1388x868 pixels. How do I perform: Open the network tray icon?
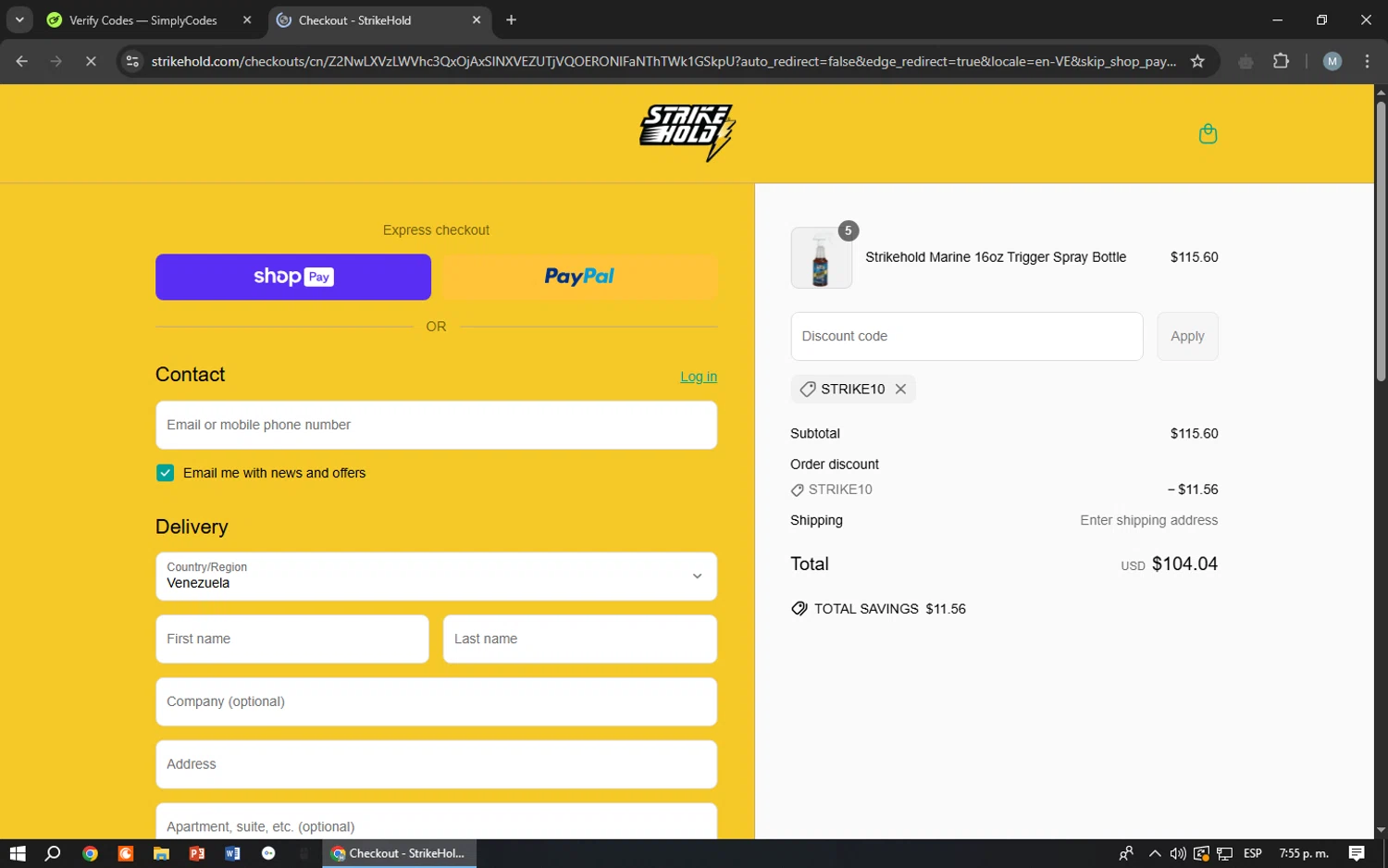(1224, 853)
